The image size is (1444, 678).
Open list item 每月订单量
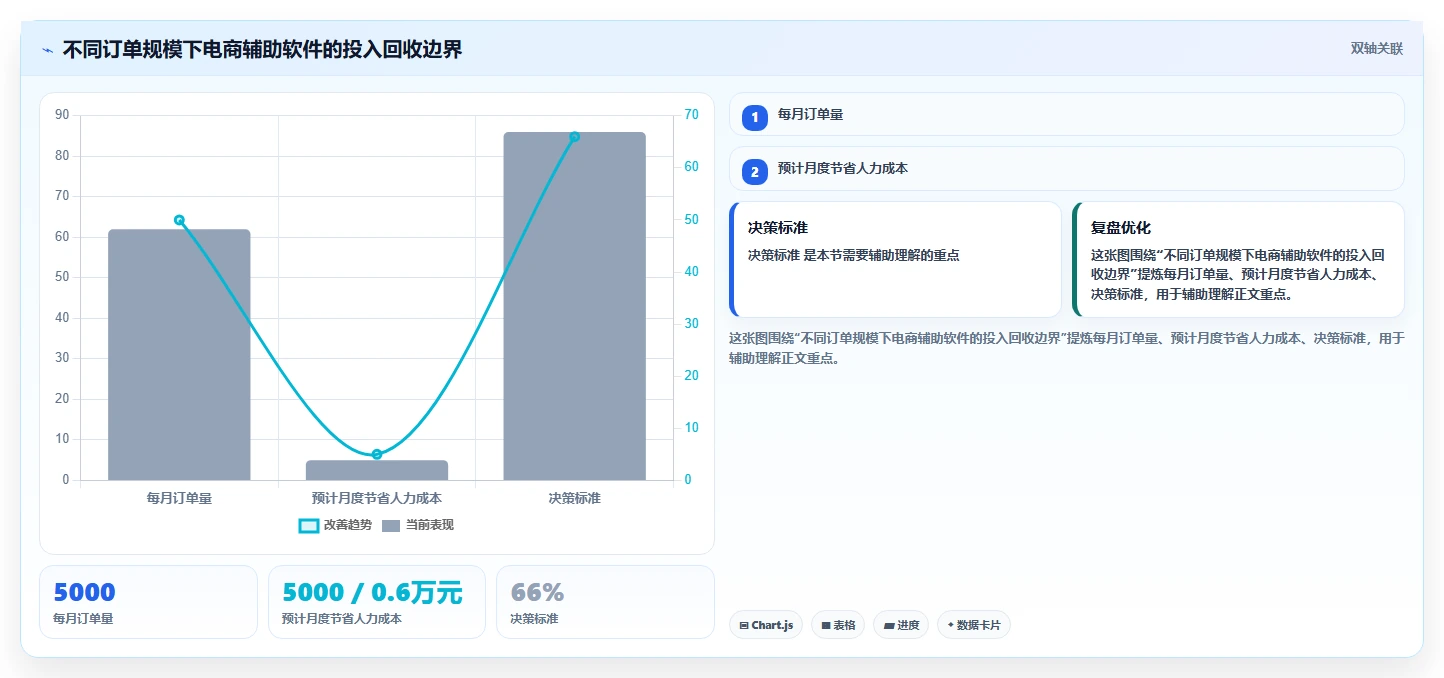[1066, 114]
